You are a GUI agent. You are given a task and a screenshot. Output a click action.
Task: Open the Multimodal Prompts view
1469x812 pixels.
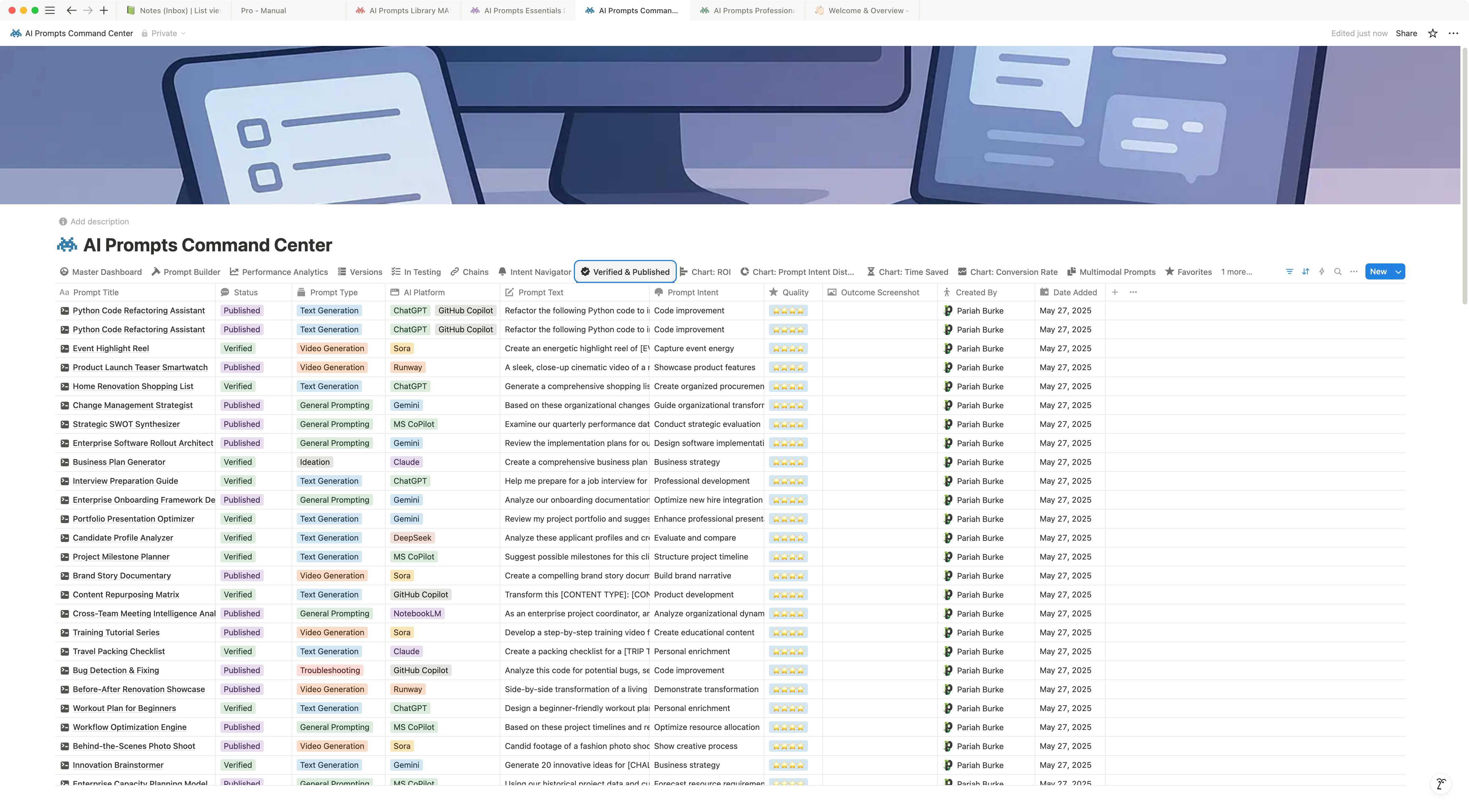point(1111,271)
